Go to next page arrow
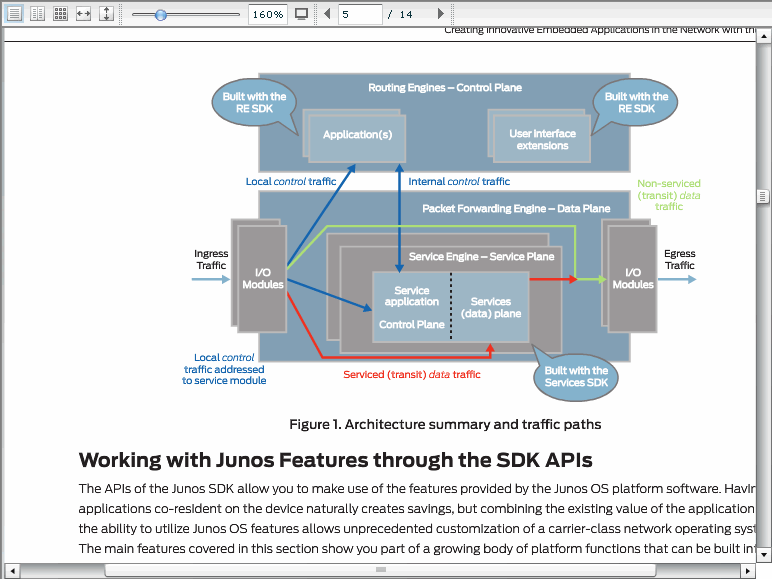772x579 pixels. coord(441,14)
